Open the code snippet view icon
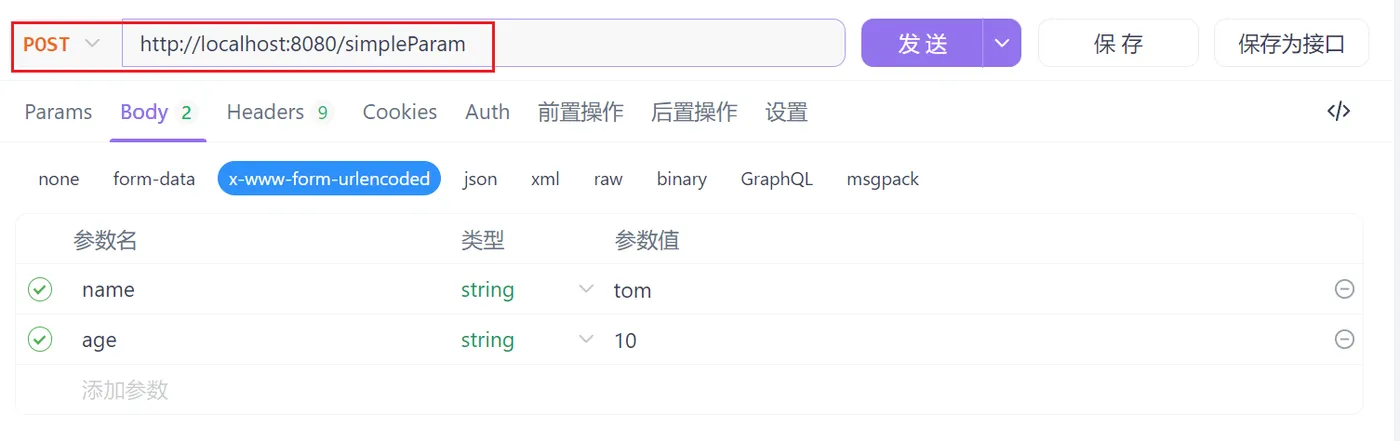1400x441 pixels. click(1338, 111)
